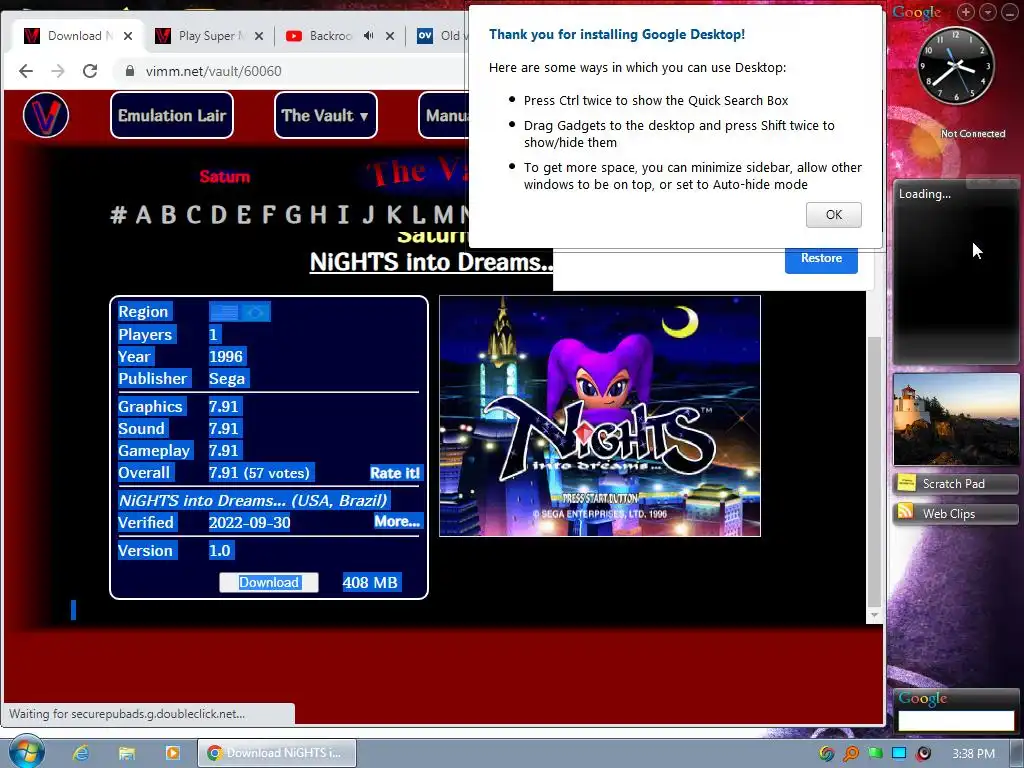This screenshot has width=1024, height=768.
Task: Select letter M in the vault index
Action: coord(443,214)
